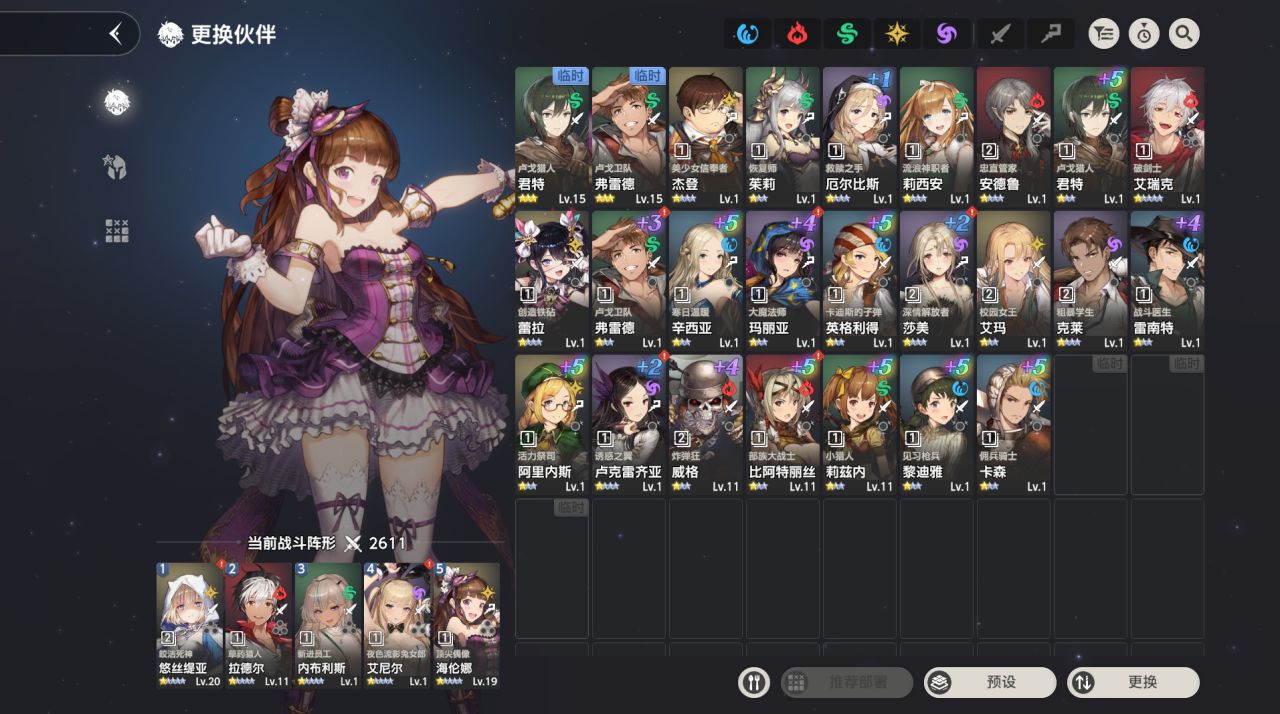Pick the 英格利得 character card

point(860,281)
